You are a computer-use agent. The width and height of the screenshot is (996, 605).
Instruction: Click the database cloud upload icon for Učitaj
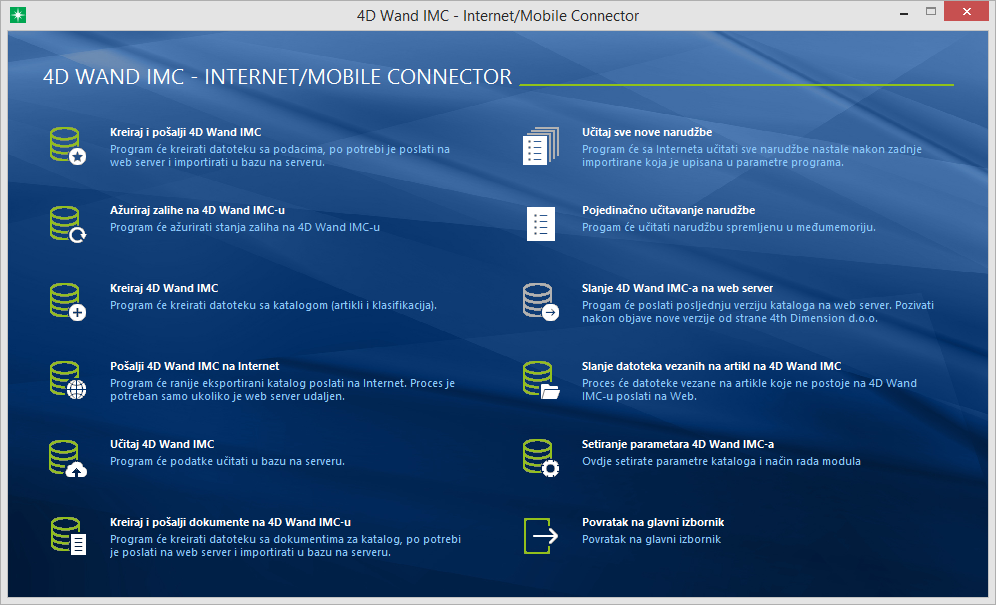68,458
